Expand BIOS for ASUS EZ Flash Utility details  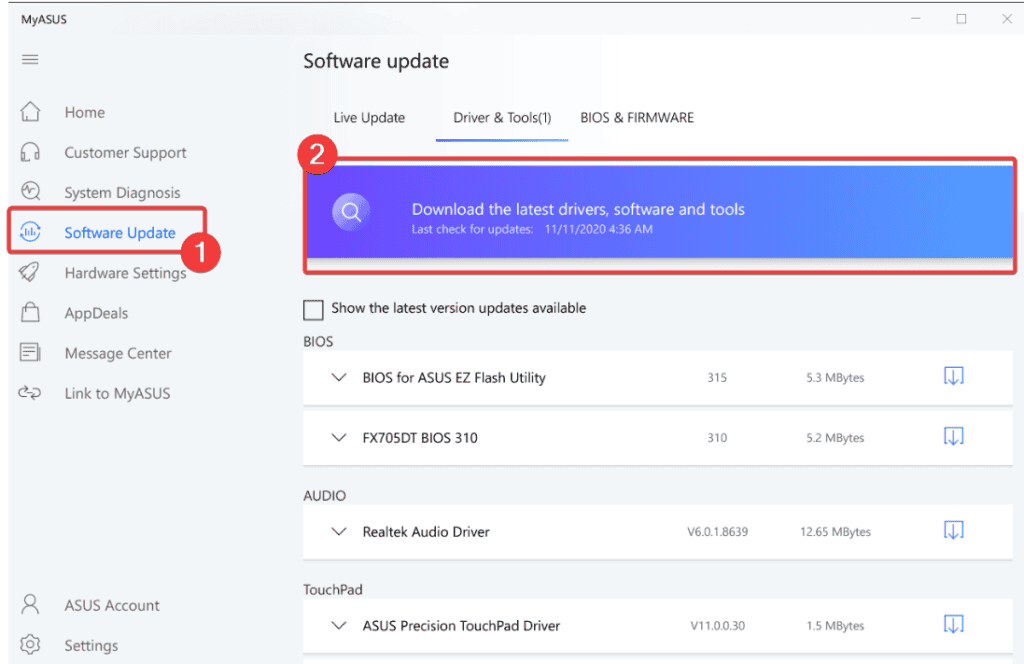tap(338, 378)
